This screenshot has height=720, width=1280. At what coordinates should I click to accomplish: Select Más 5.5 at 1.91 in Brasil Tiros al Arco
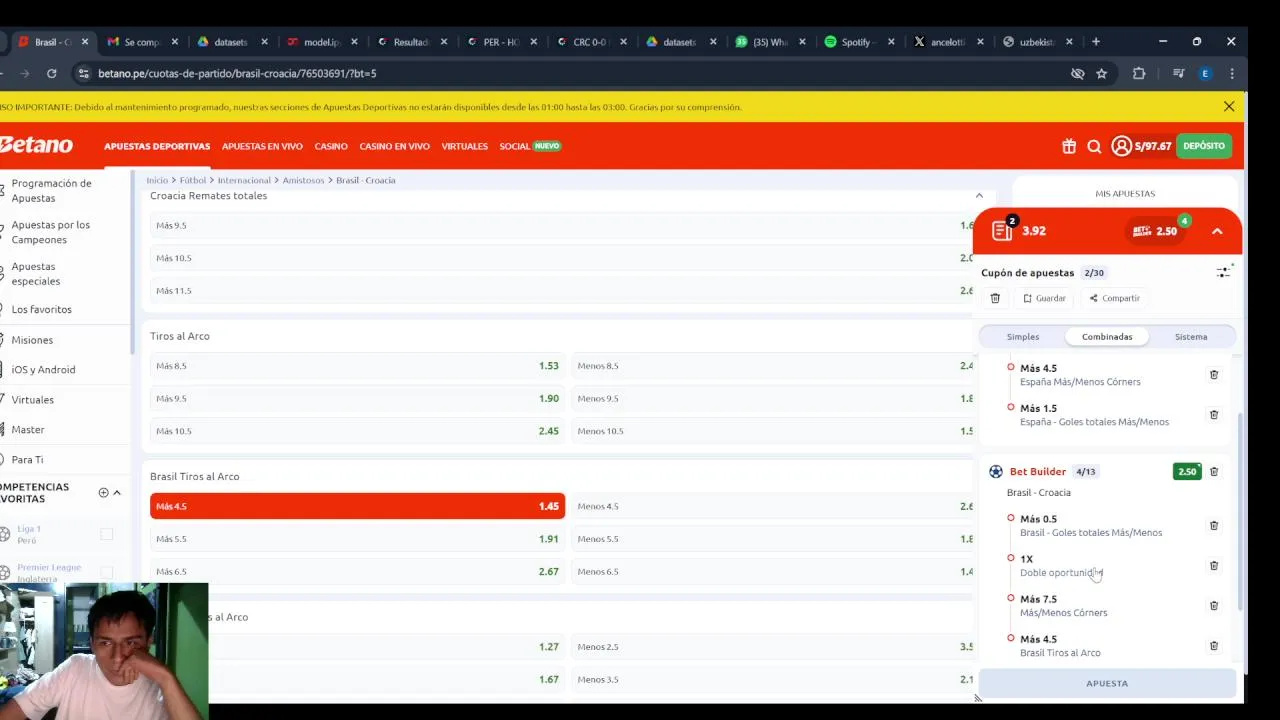point(357,539)
